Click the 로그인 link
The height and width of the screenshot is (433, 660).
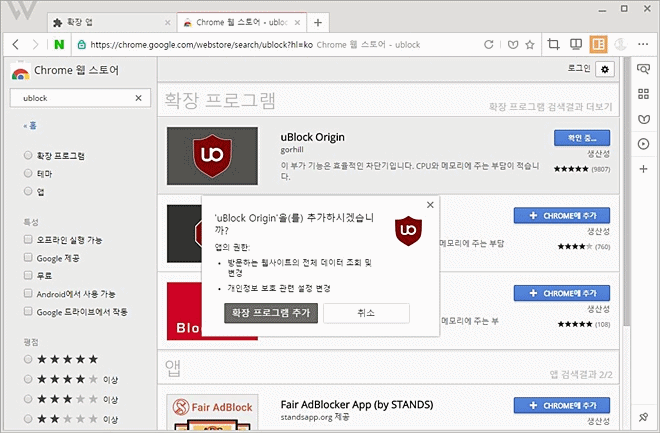click(x=579, y=68)
